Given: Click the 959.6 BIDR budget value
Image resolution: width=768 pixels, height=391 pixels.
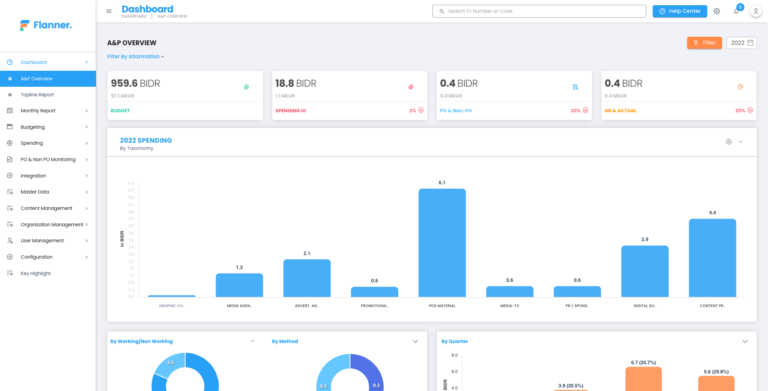Looking at the screenshot, I should 136,84.
